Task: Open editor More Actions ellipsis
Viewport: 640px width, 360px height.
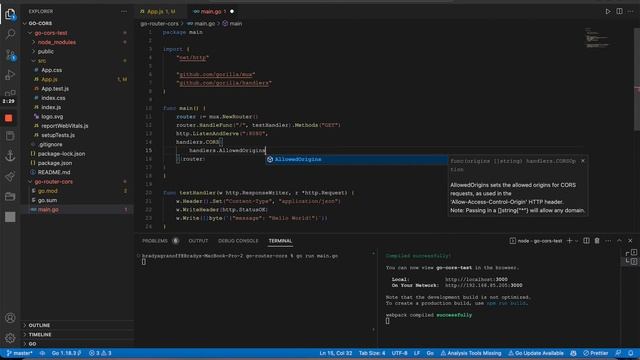Action: tap(631, 11)
